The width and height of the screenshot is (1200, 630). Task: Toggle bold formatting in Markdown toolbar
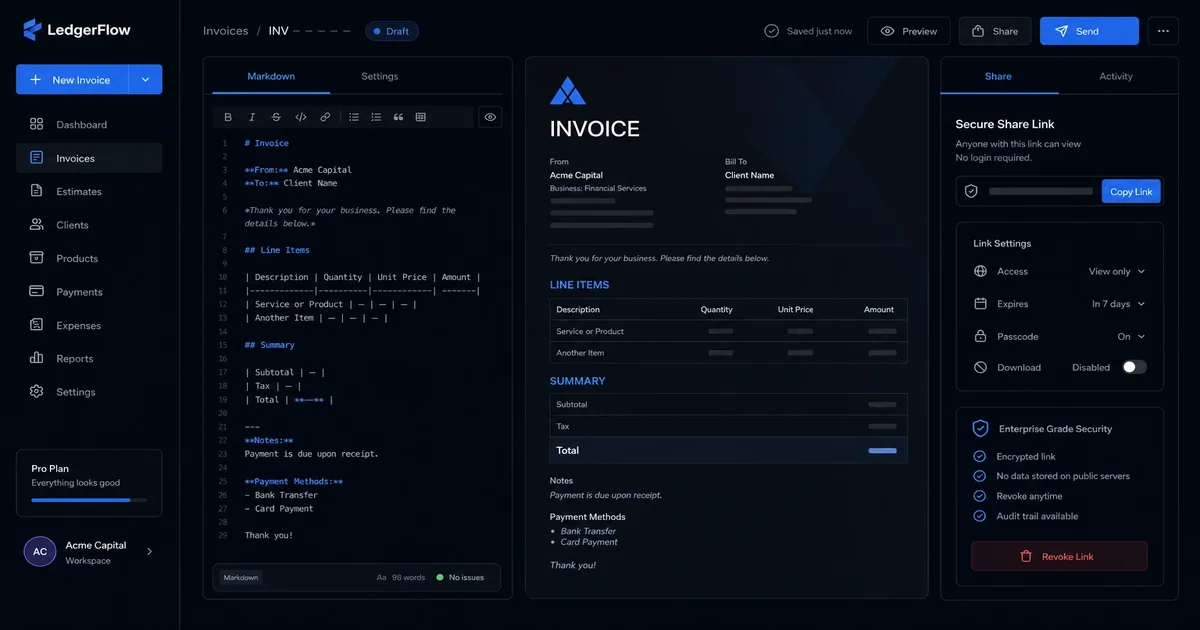[x=228, y=117]
